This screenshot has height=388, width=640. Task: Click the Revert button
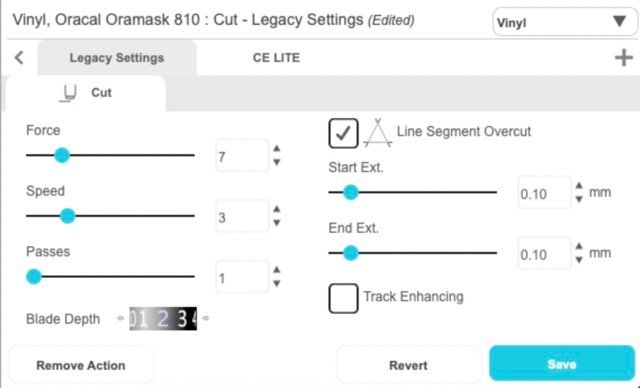coord(409,365)
